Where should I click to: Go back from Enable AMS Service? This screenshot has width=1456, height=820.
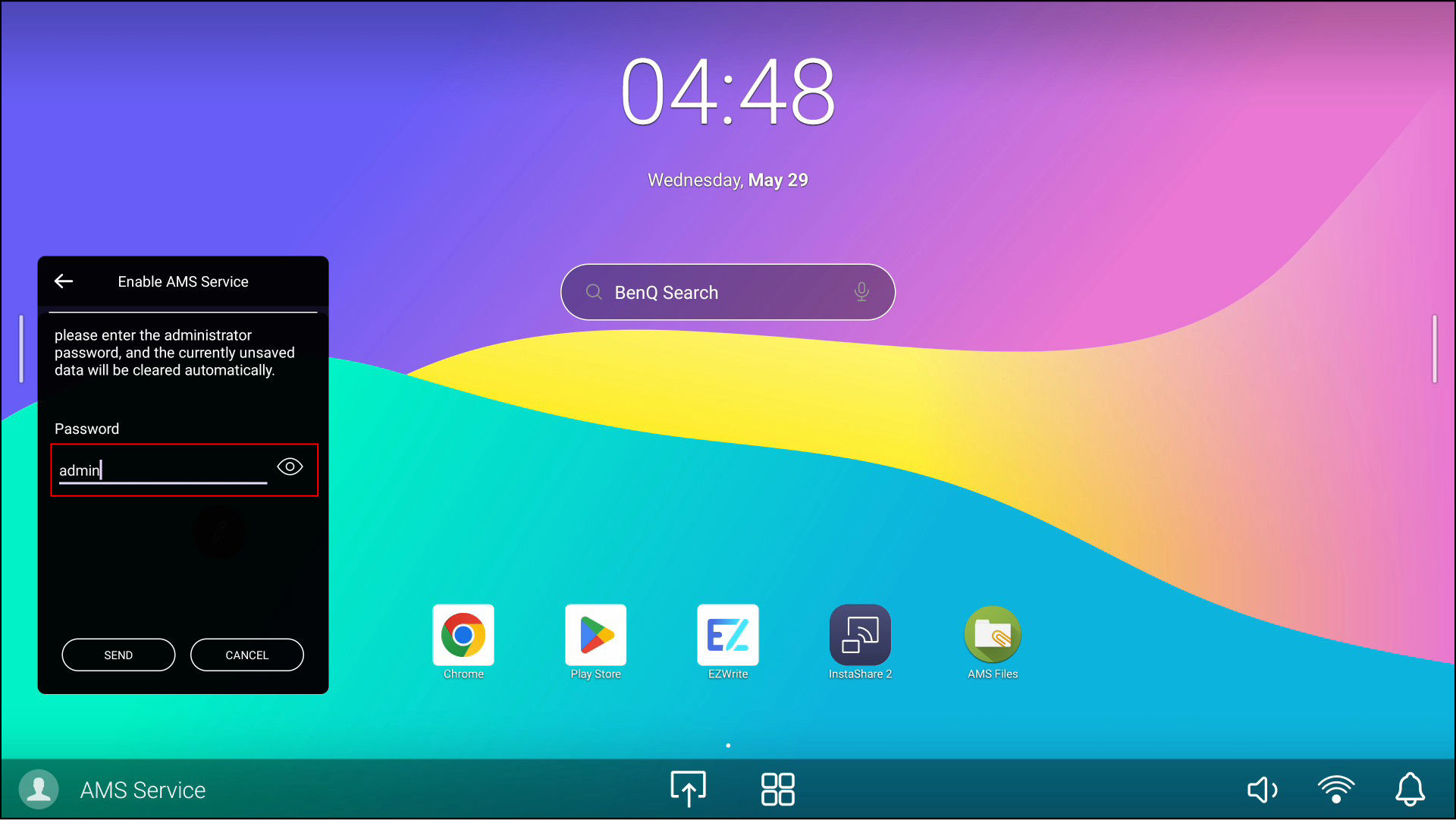pos(64,281)
